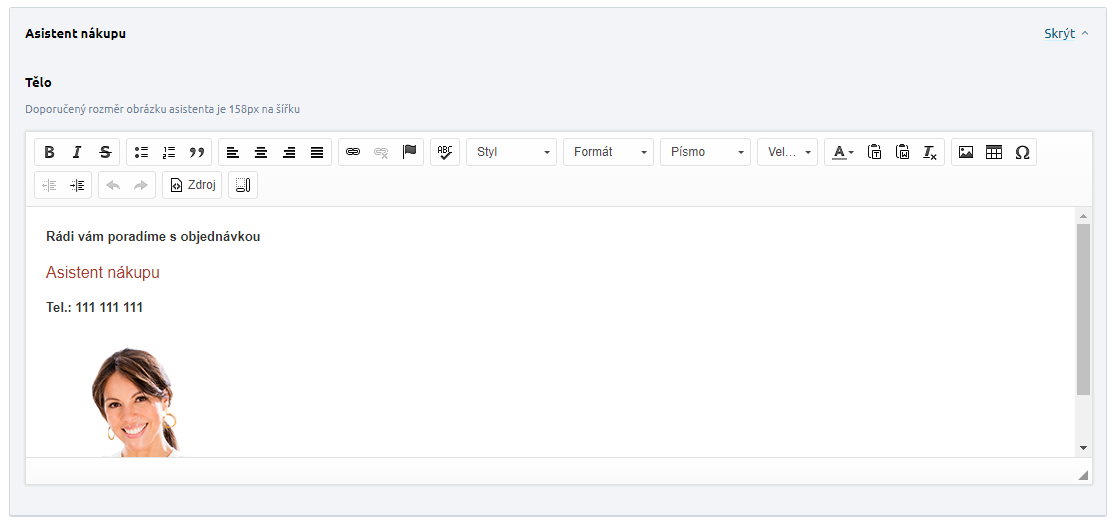Insert an image into the editor
This screenshot has width=1117, height=523.
click(x=966, y=152)
